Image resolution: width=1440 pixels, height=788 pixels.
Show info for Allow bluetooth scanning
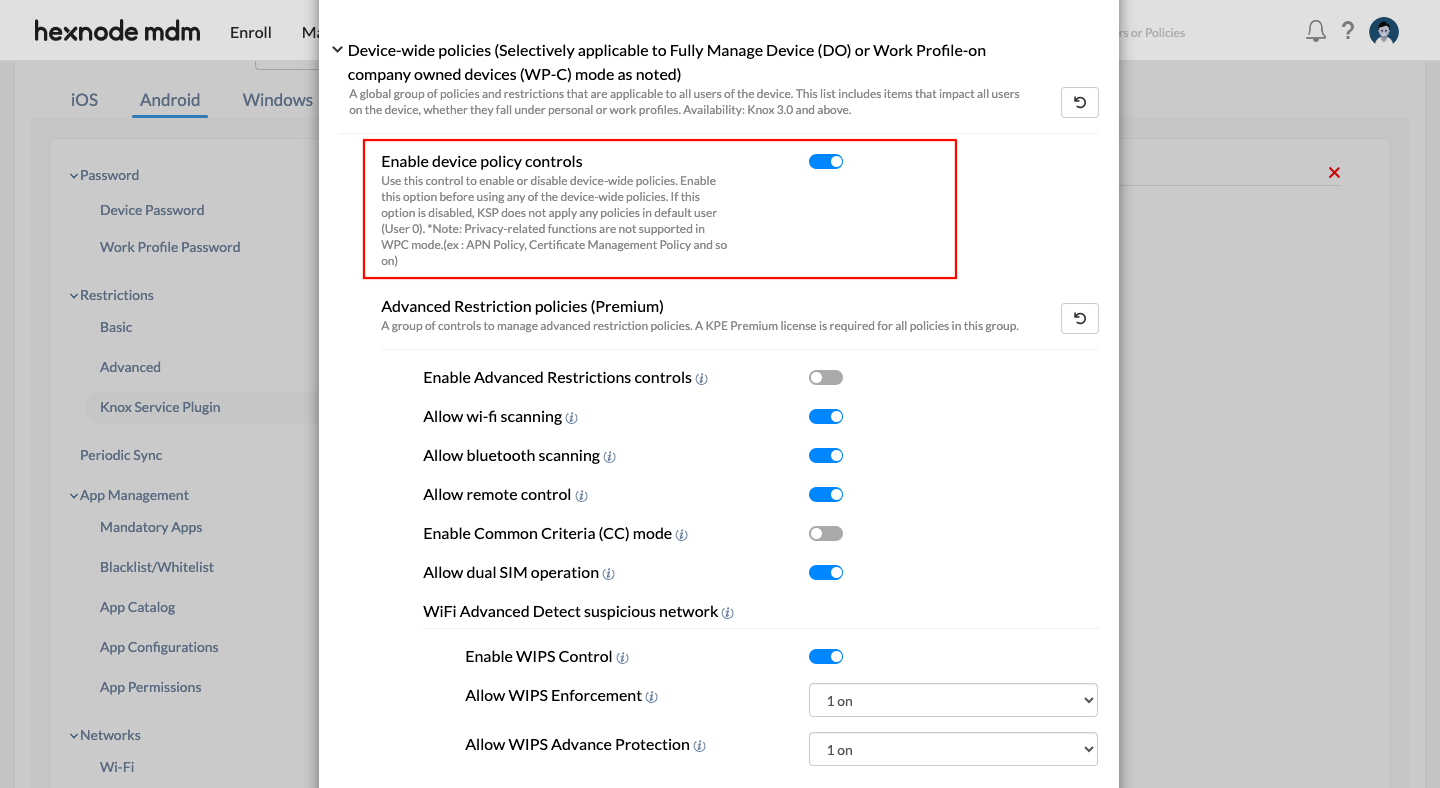(x=610, y=457)
